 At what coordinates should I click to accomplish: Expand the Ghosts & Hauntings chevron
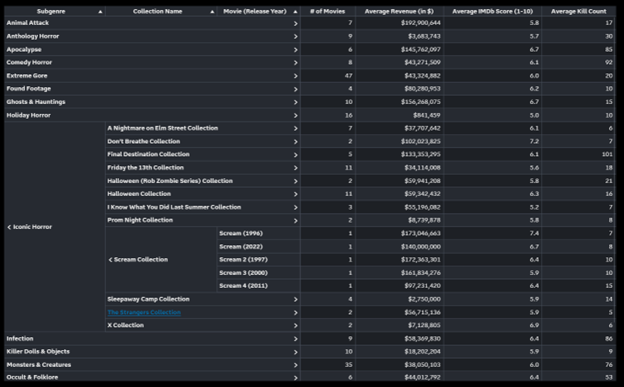(295, 102)
